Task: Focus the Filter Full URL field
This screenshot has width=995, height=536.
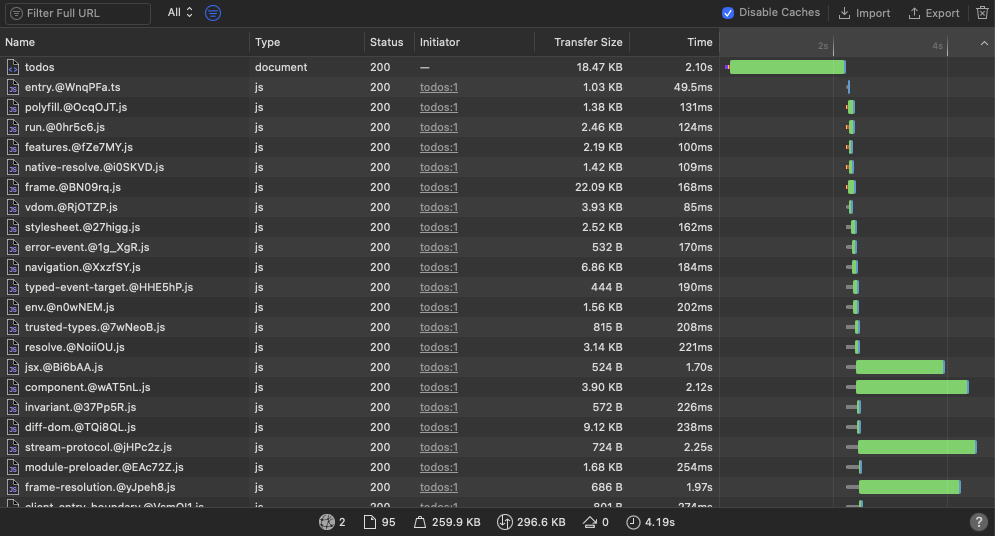Action: (x=78, y=13)
